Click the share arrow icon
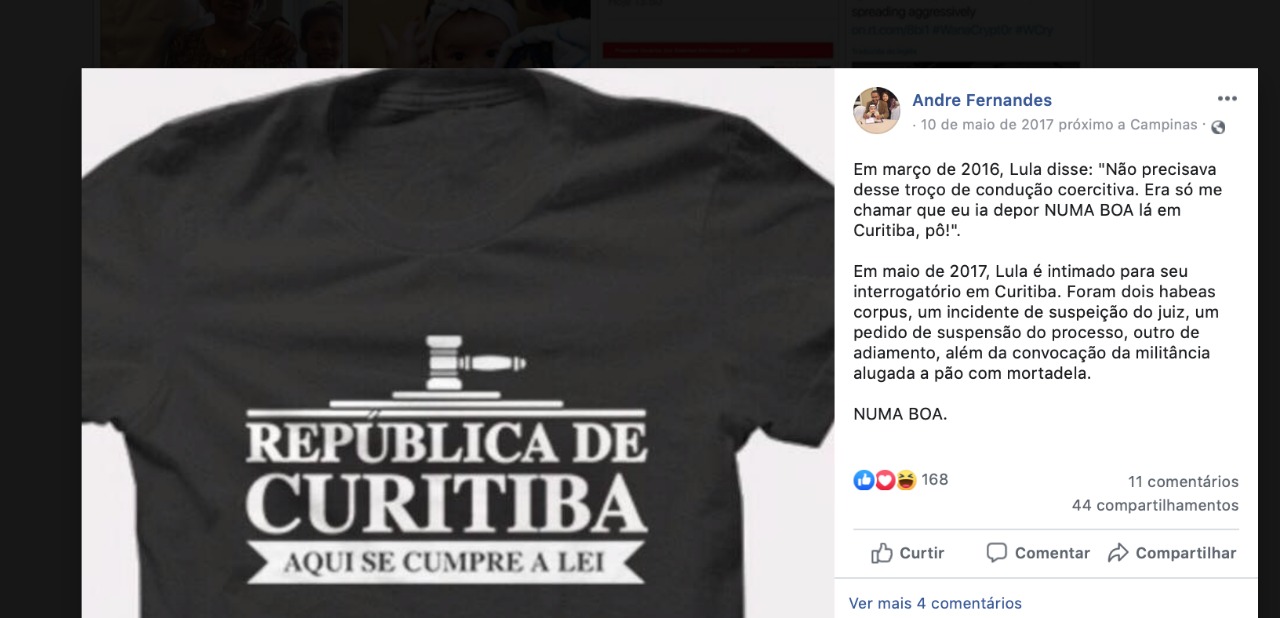The image size is (1280, 618). pyautogui.click(x=1118, y=553)
